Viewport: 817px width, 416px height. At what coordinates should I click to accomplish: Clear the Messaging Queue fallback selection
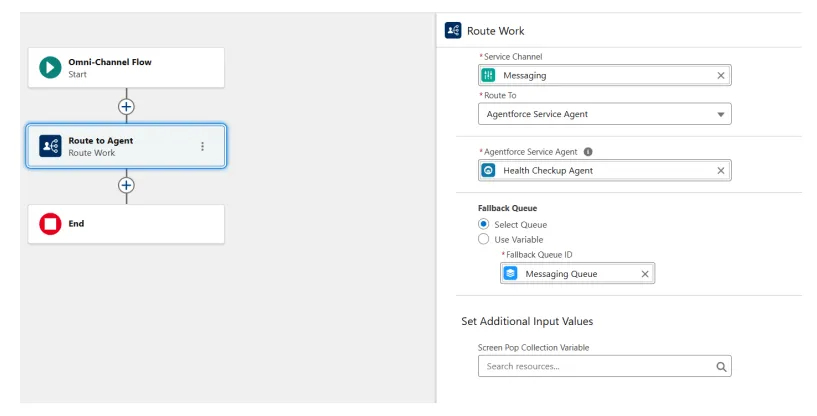click(x=645, y=274)
